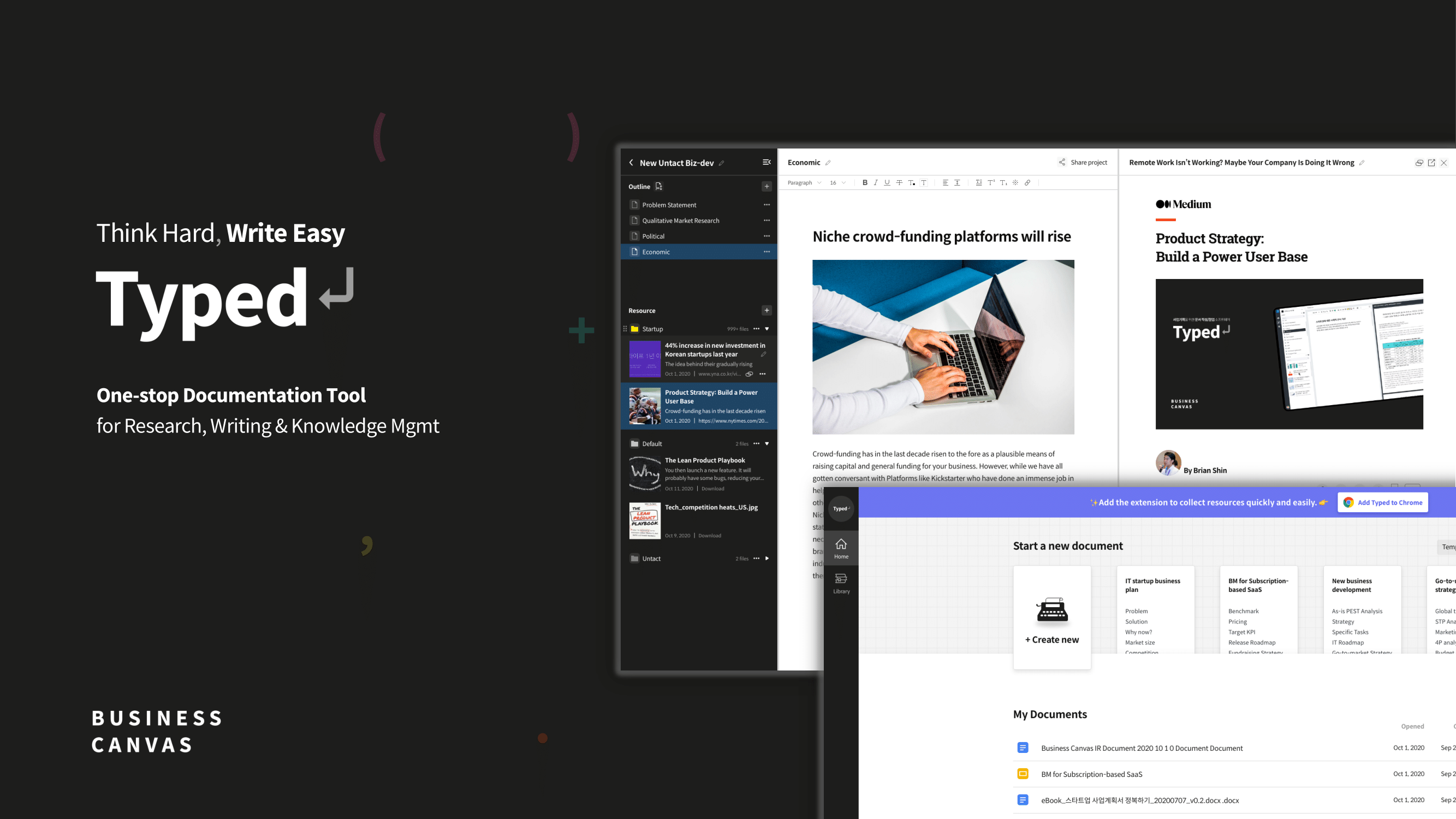The image size is (1456, 819).
Task: Choose the BM for Subscription-based SaaS template
Action: click(x=1259, y=610)
